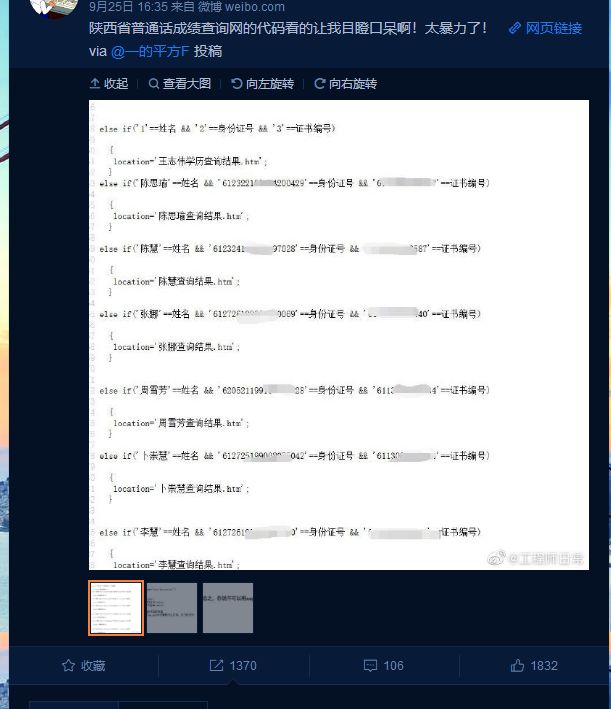611x709 pixels.
Task: Click the clockwise rotate icon
Action: tap(320, 84)
